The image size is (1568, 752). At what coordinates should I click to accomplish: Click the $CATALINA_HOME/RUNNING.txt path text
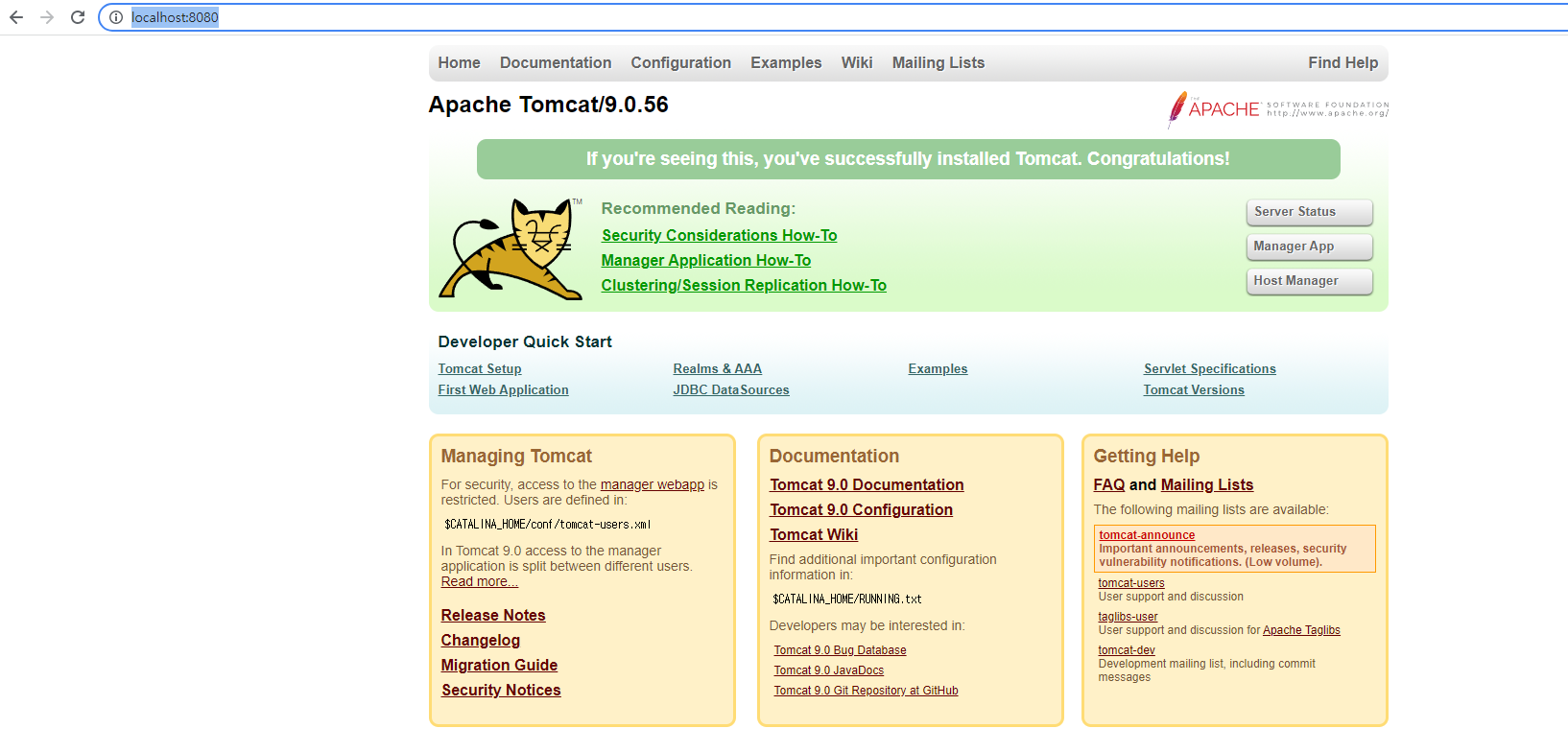click(847, 599)
